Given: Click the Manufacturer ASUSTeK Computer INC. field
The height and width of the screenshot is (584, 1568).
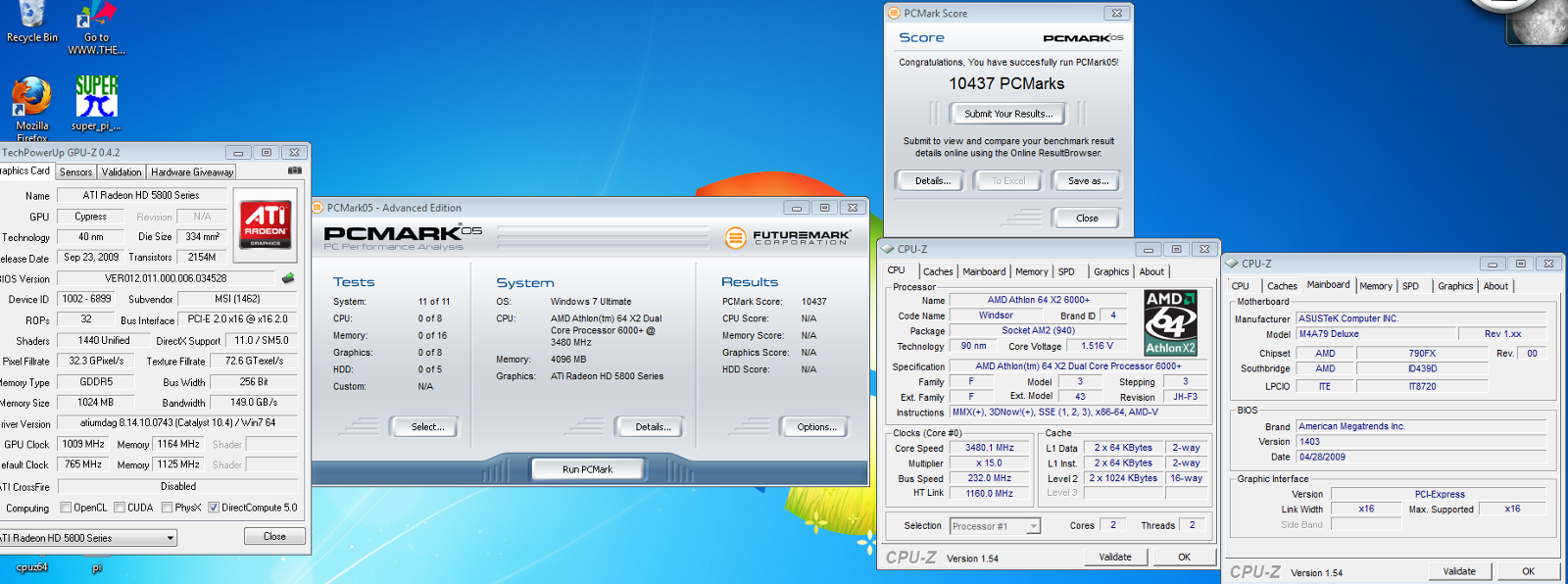Looking at the screenshot, I should (x=1421, y=318).
